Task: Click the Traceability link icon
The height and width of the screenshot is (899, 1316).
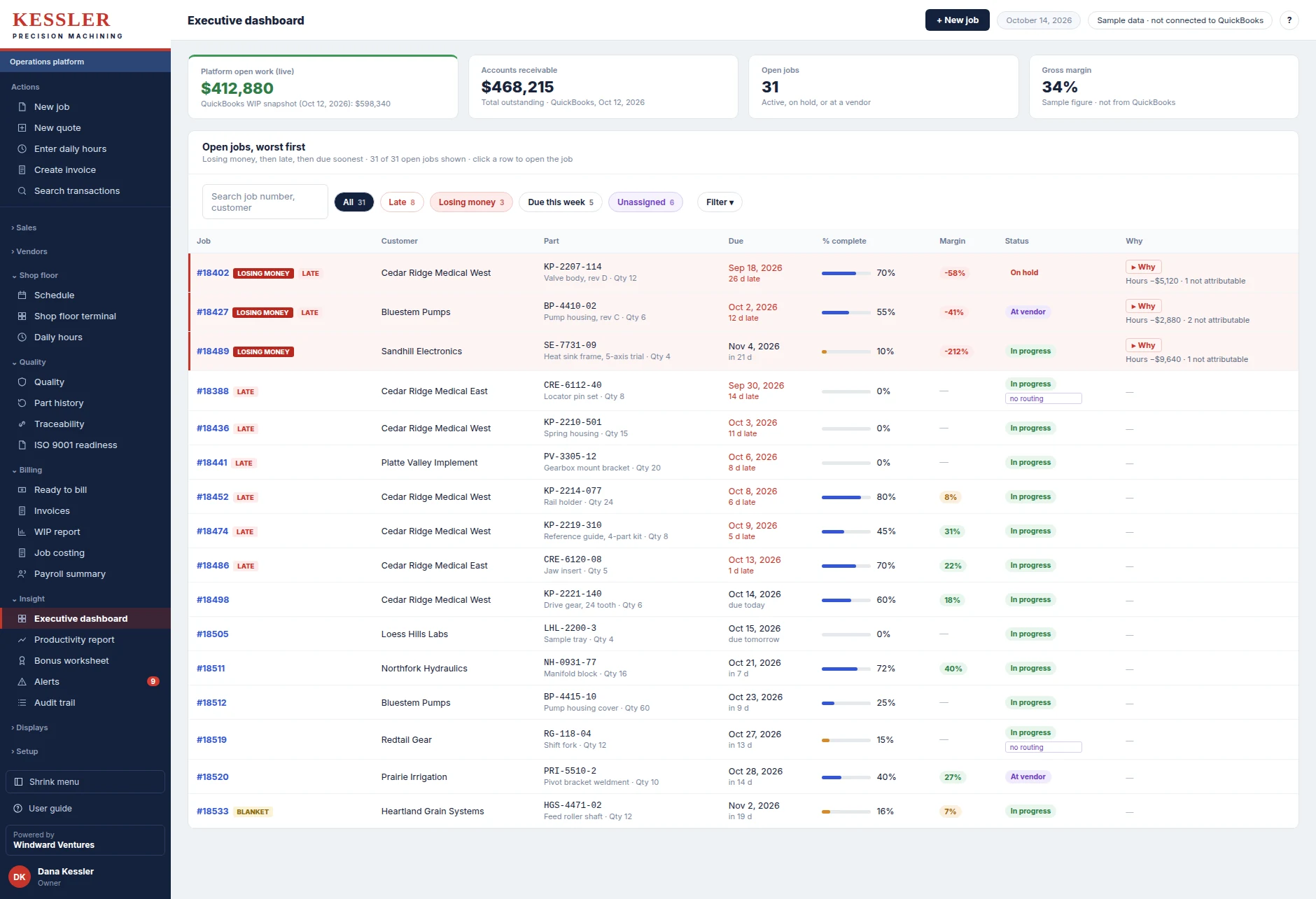Action: pos(22,424)
